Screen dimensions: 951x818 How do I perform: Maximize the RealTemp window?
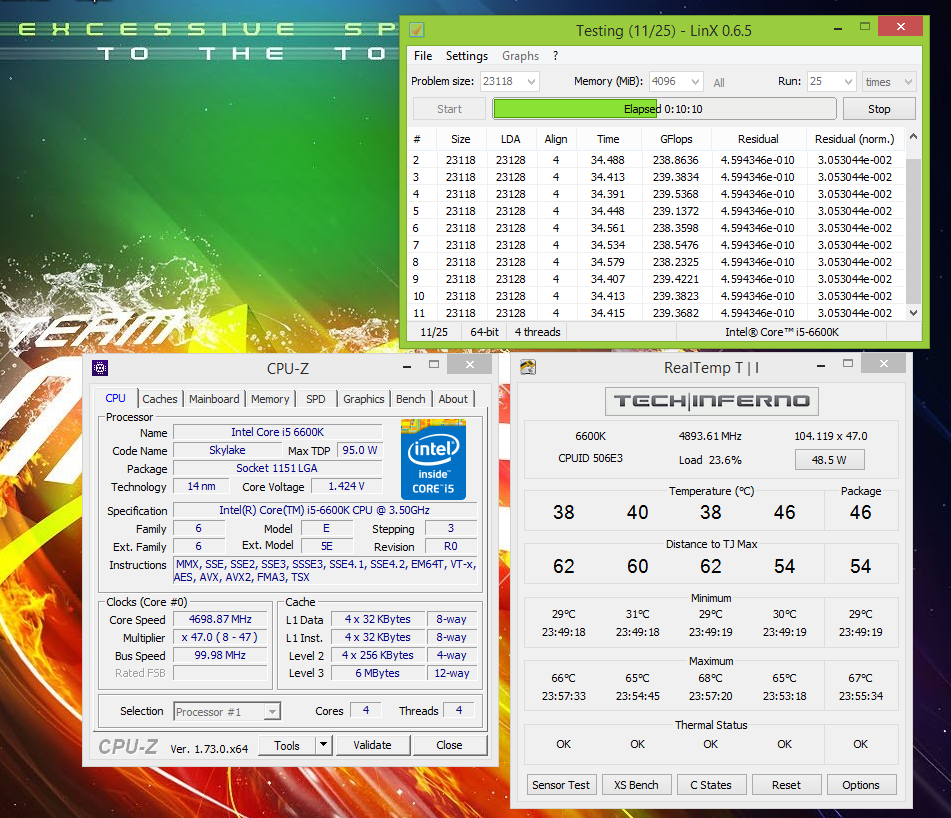pos(848,363)
